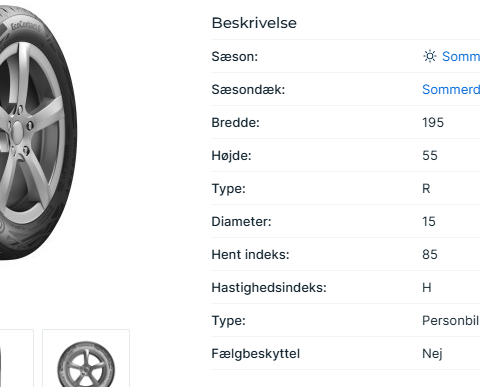Click the Personbil type value
Screen dimensions: 480x387
click(x=451, y=320)
